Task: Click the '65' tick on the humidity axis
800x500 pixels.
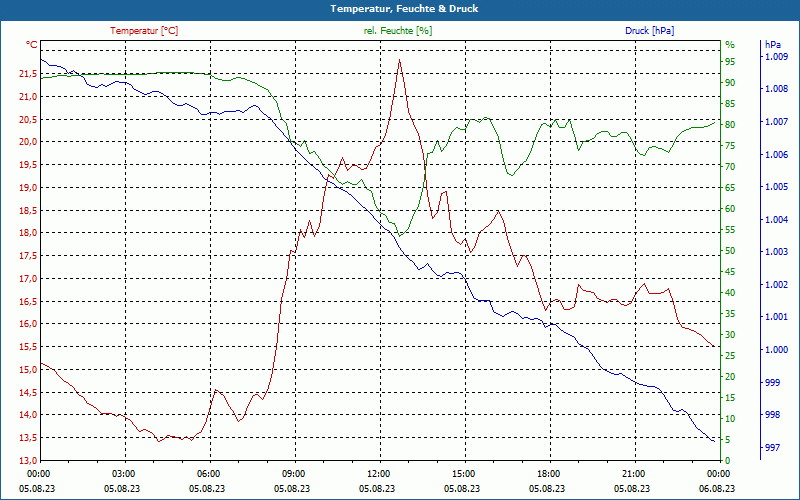Action: [x=730, y=188]
